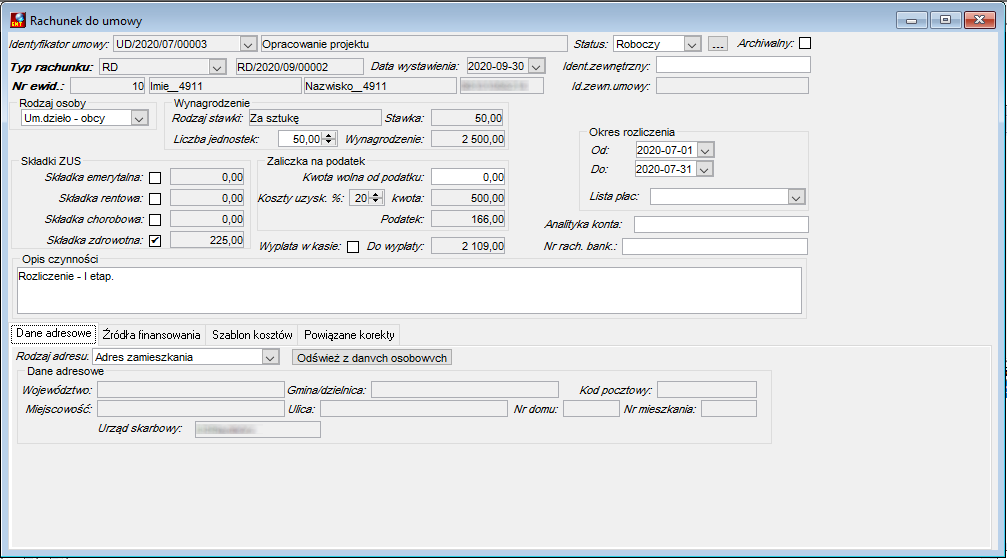The image size is (1007, 559).
Task: Click the Kwota wolna od podatku field
Action: coord(468,177)
